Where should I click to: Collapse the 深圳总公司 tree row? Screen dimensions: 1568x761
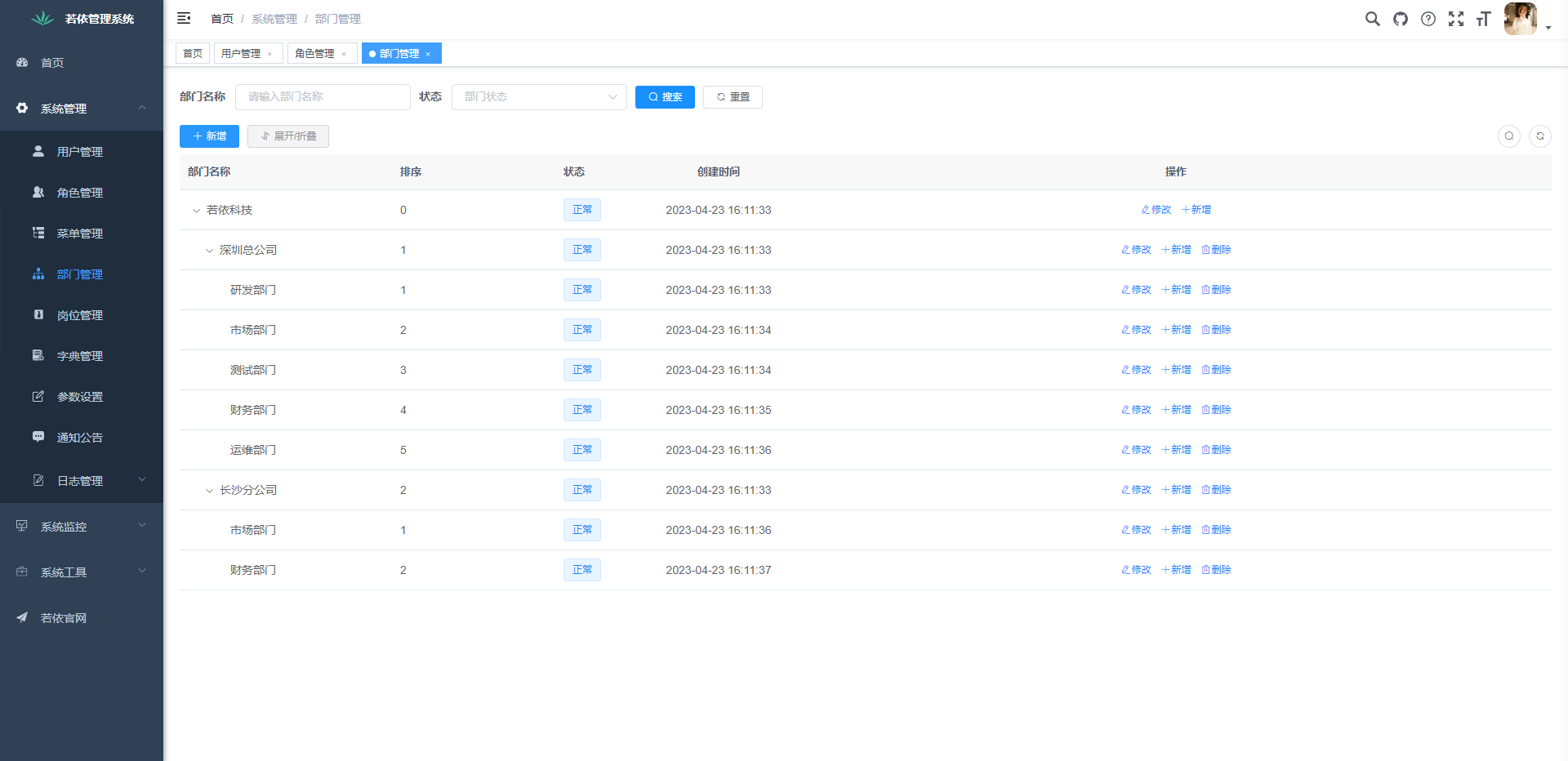coord(209,251)
